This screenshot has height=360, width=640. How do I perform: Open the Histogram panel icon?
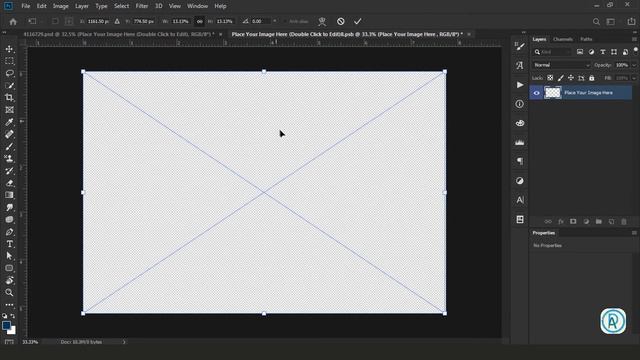(x=520, y=142)
